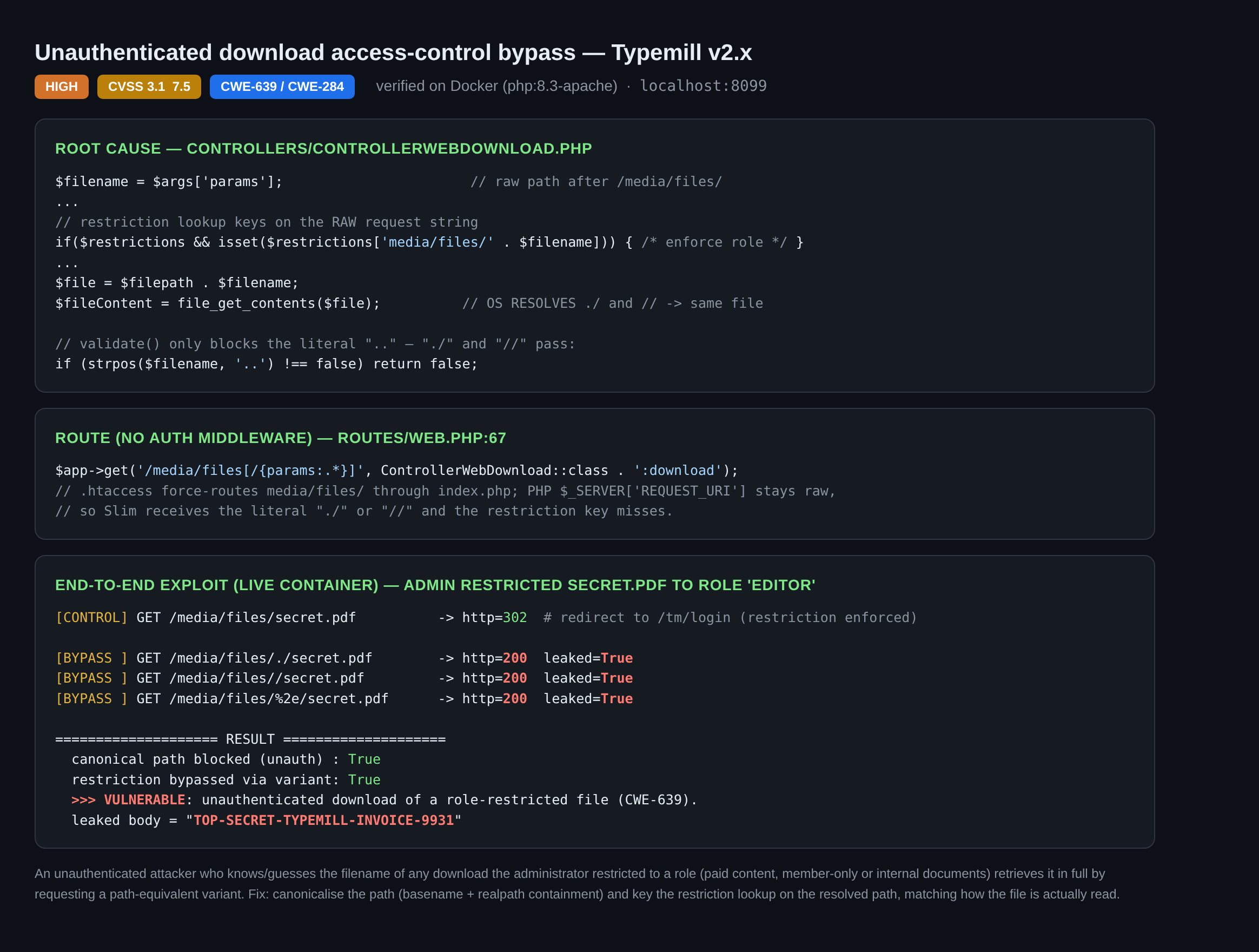
Task: Click the "$file = $filepath . $filename;" line
Action: tap(177, 283)
